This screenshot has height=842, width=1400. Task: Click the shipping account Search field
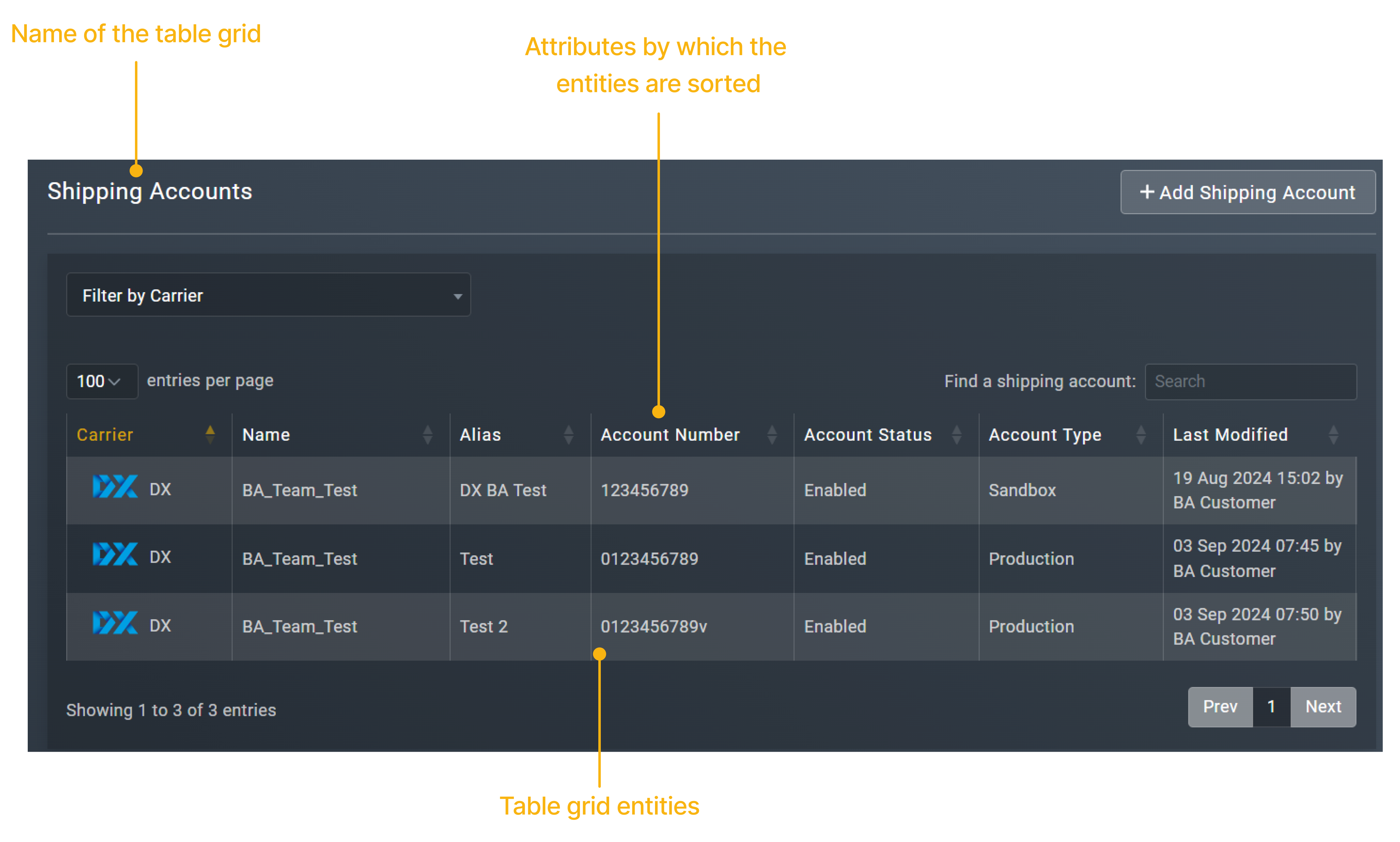tap(1250, 381)
